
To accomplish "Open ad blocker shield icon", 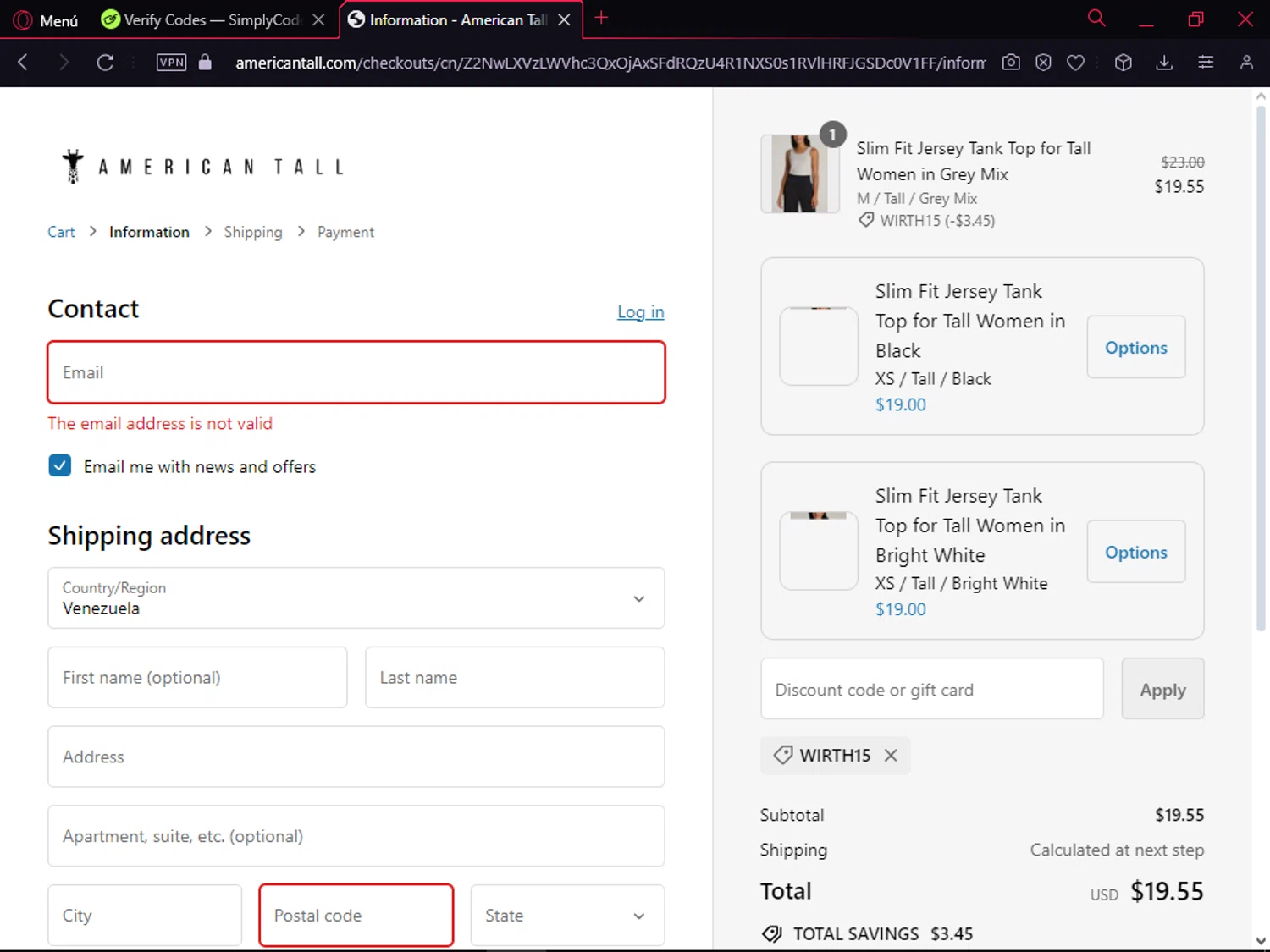I will [x=1043, y=62].
